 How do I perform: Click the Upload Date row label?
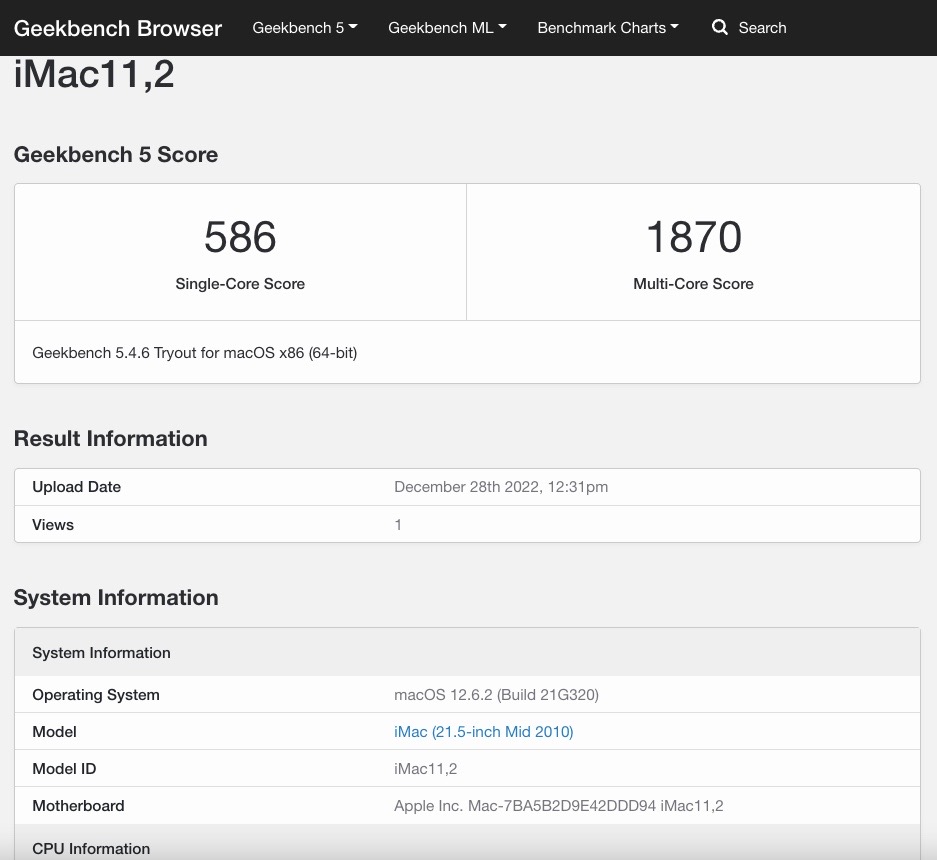[76, 487]
